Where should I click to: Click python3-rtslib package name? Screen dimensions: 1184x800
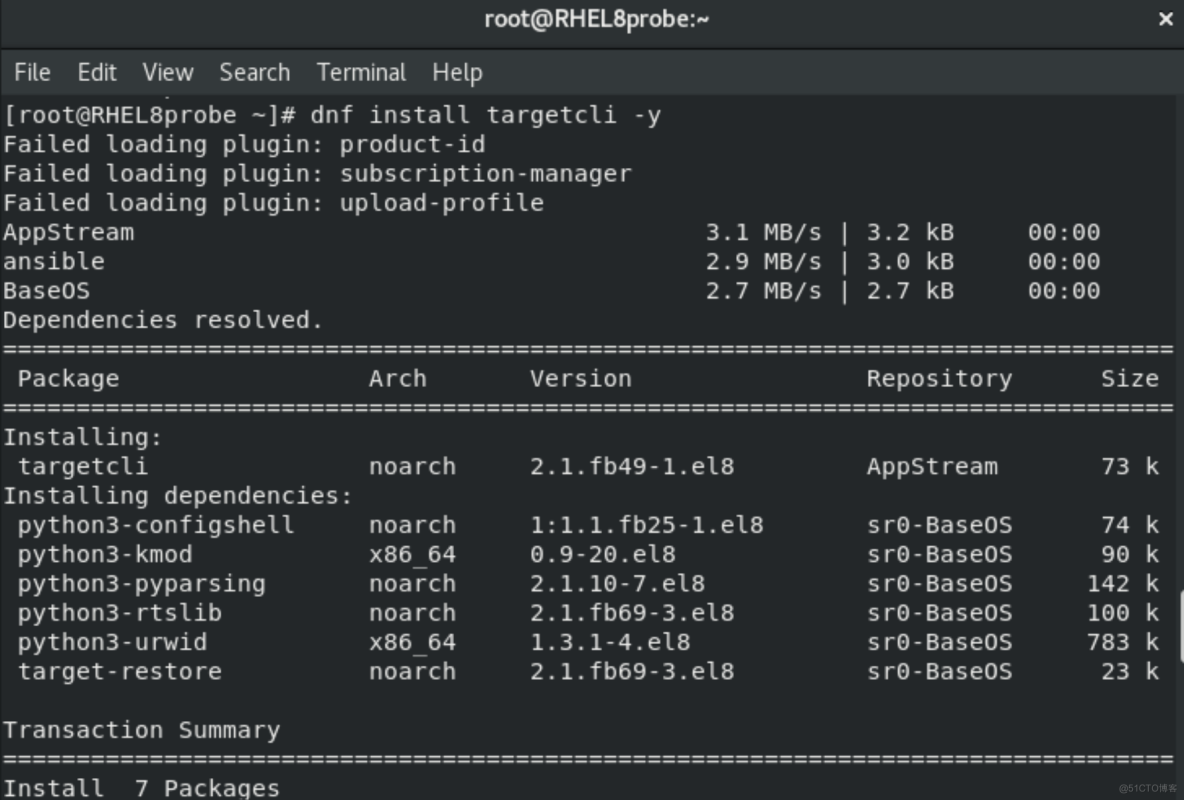point(119,613)
